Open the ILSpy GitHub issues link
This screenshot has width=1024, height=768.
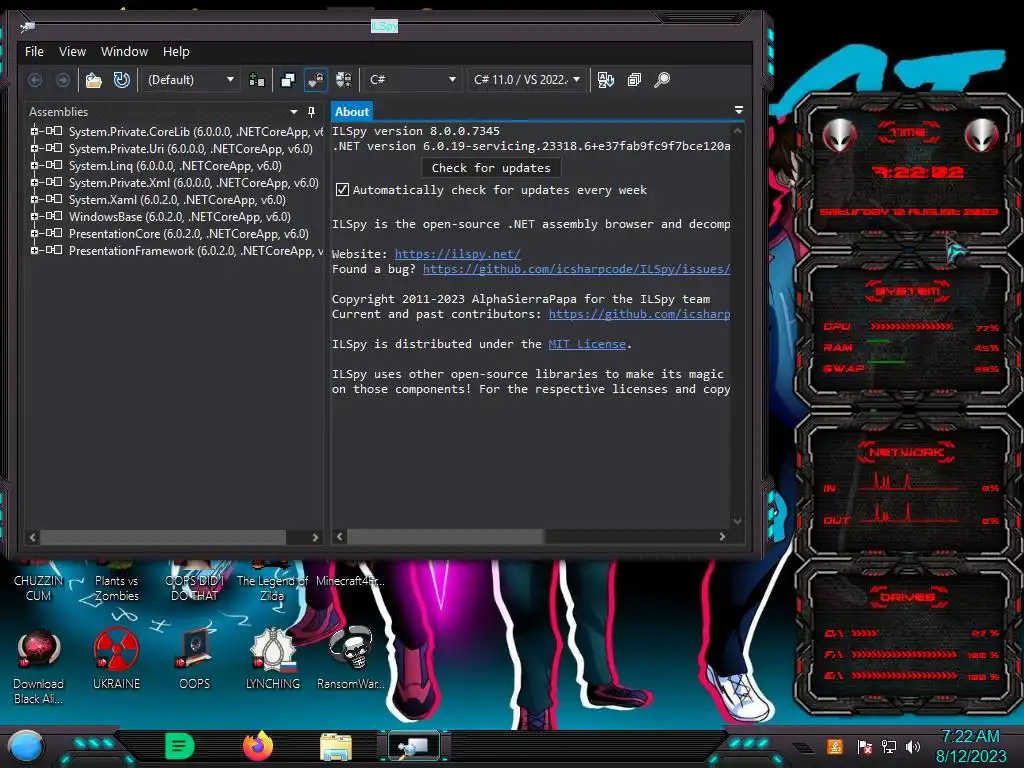[x=577, y=269]
